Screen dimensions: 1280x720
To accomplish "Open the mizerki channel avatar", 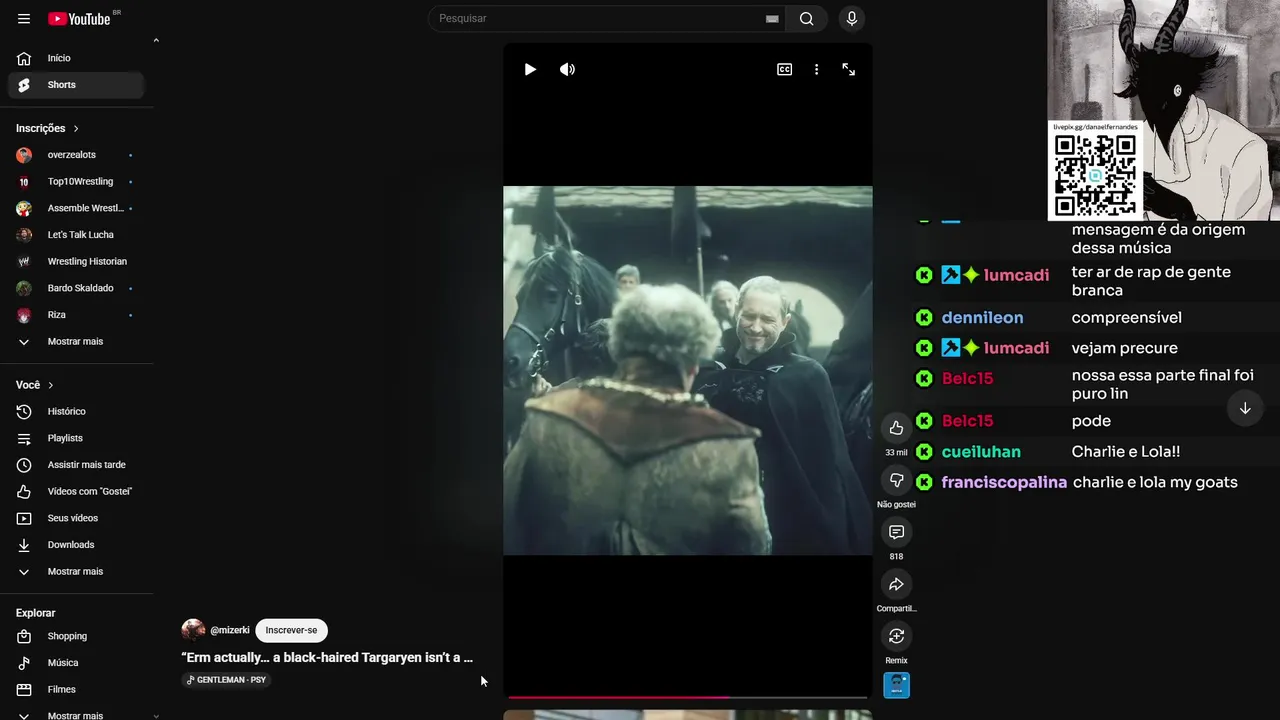I will [193, 630].
